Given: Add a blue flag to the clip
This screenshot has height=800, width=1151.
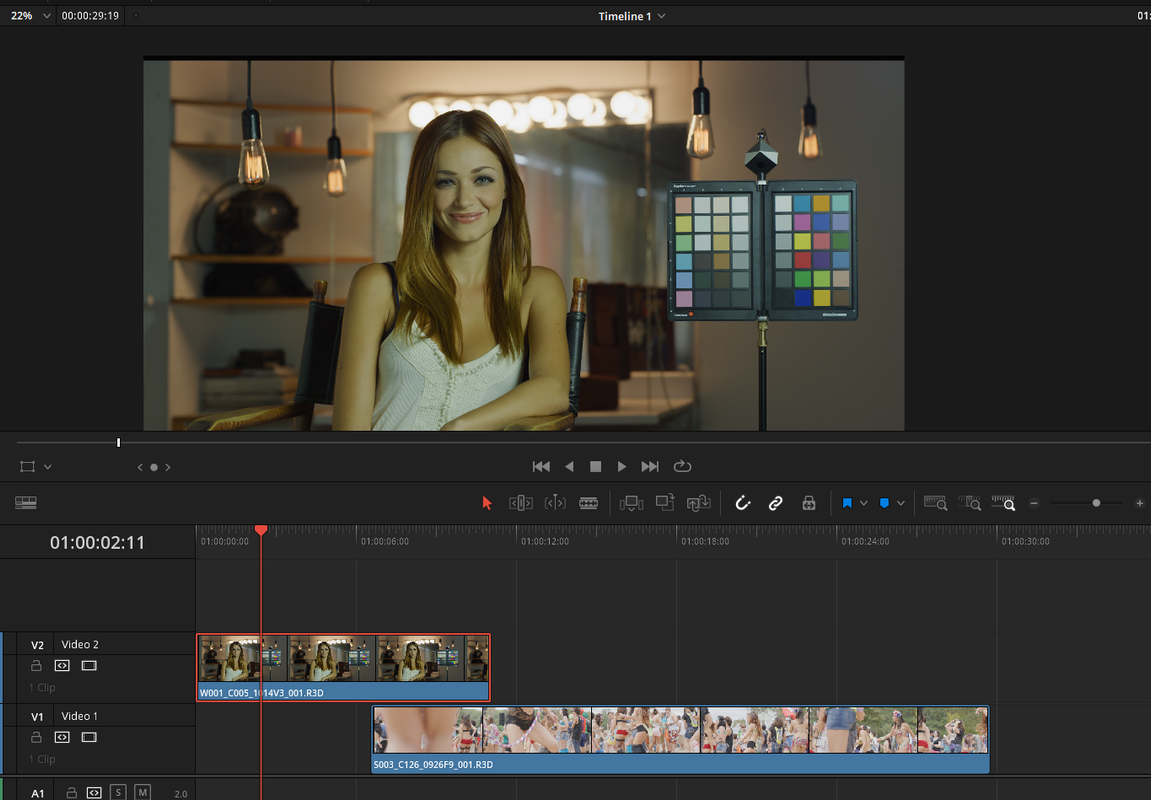Looking at the screenshot, I should [x=847, y=503].
